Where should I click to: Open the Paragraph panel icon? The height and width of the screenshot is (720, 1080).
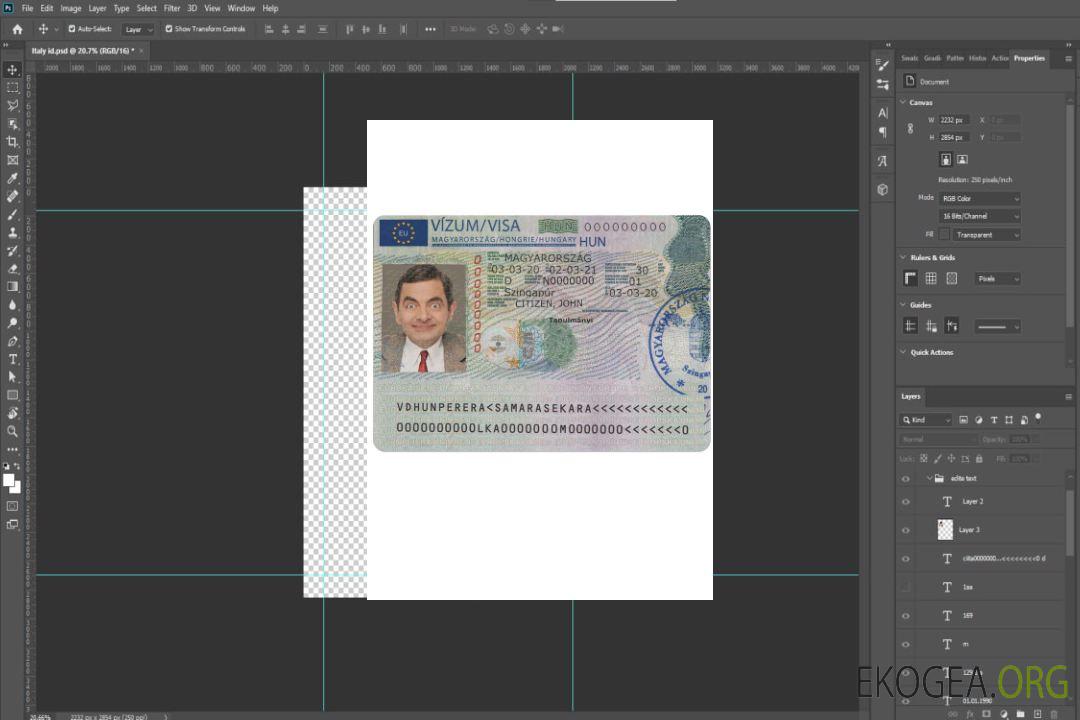pyautogui.click(x=882, y=132)
